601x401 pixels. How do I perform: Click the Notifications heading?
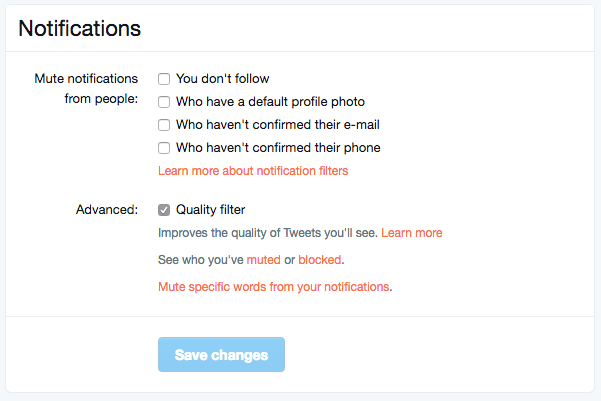point(79,28)
